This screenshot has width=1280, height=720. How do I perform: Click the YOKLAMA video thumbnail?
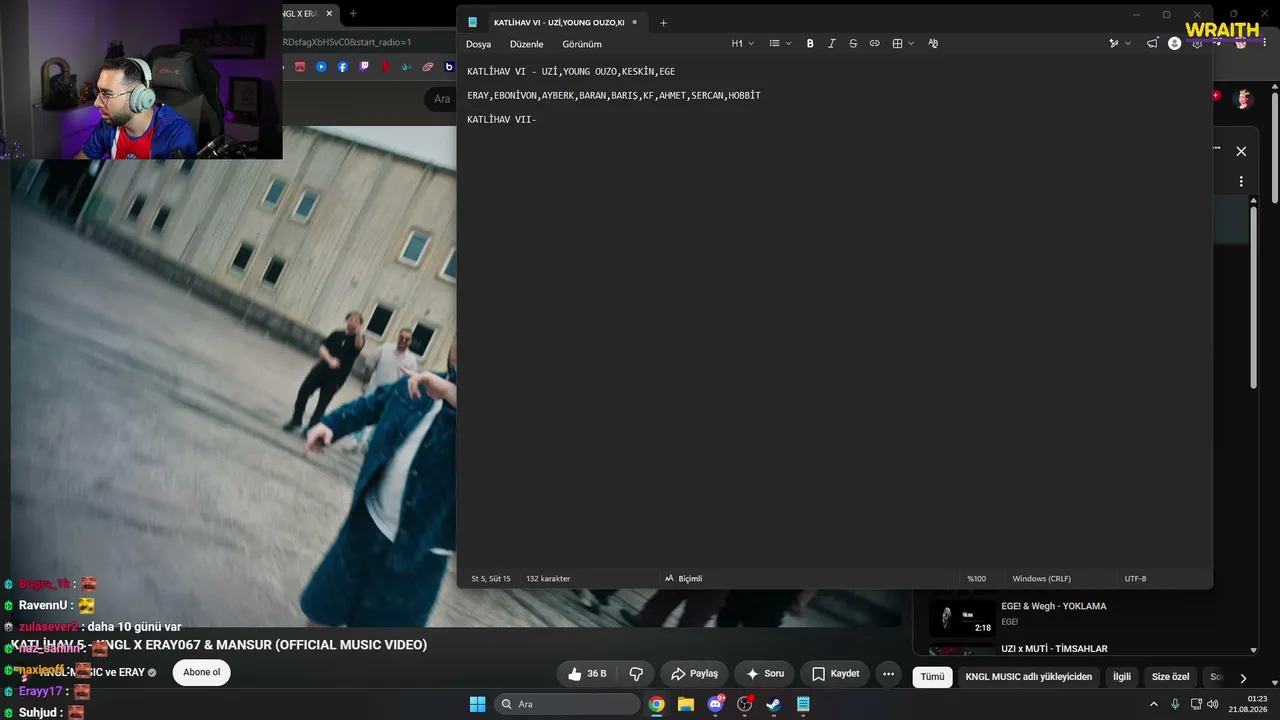coord(961,618)
